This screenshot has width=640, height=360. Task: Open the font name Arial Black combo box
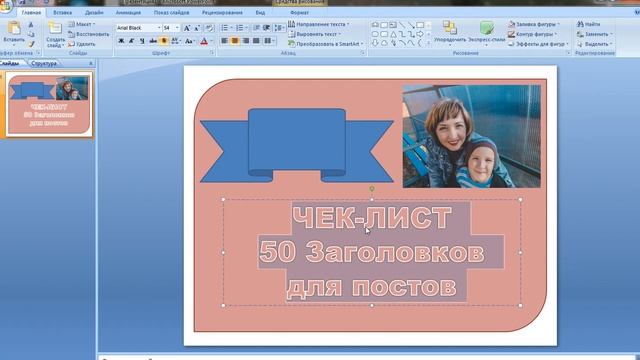tap(139, 28)
